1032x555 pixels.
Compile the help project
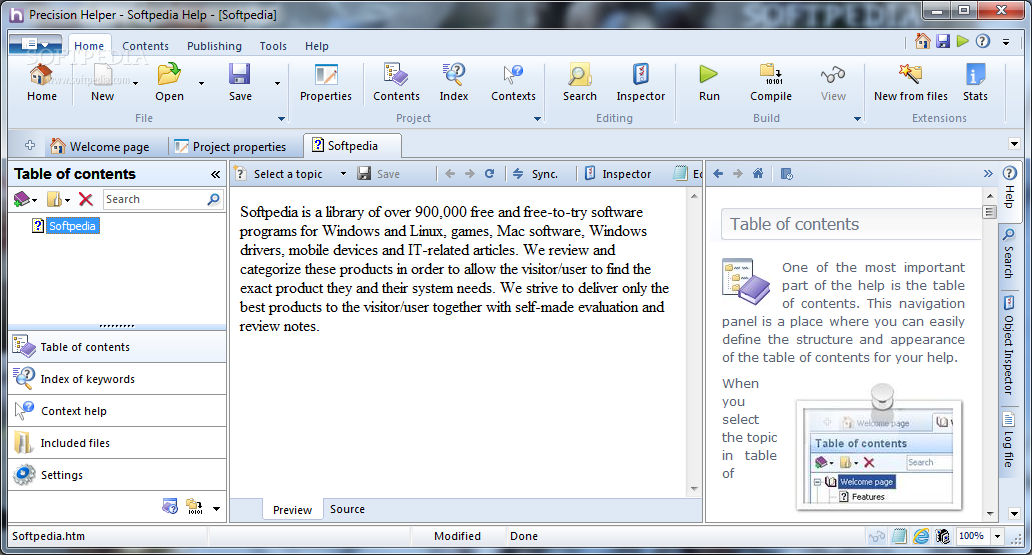(x=771, y=83)
